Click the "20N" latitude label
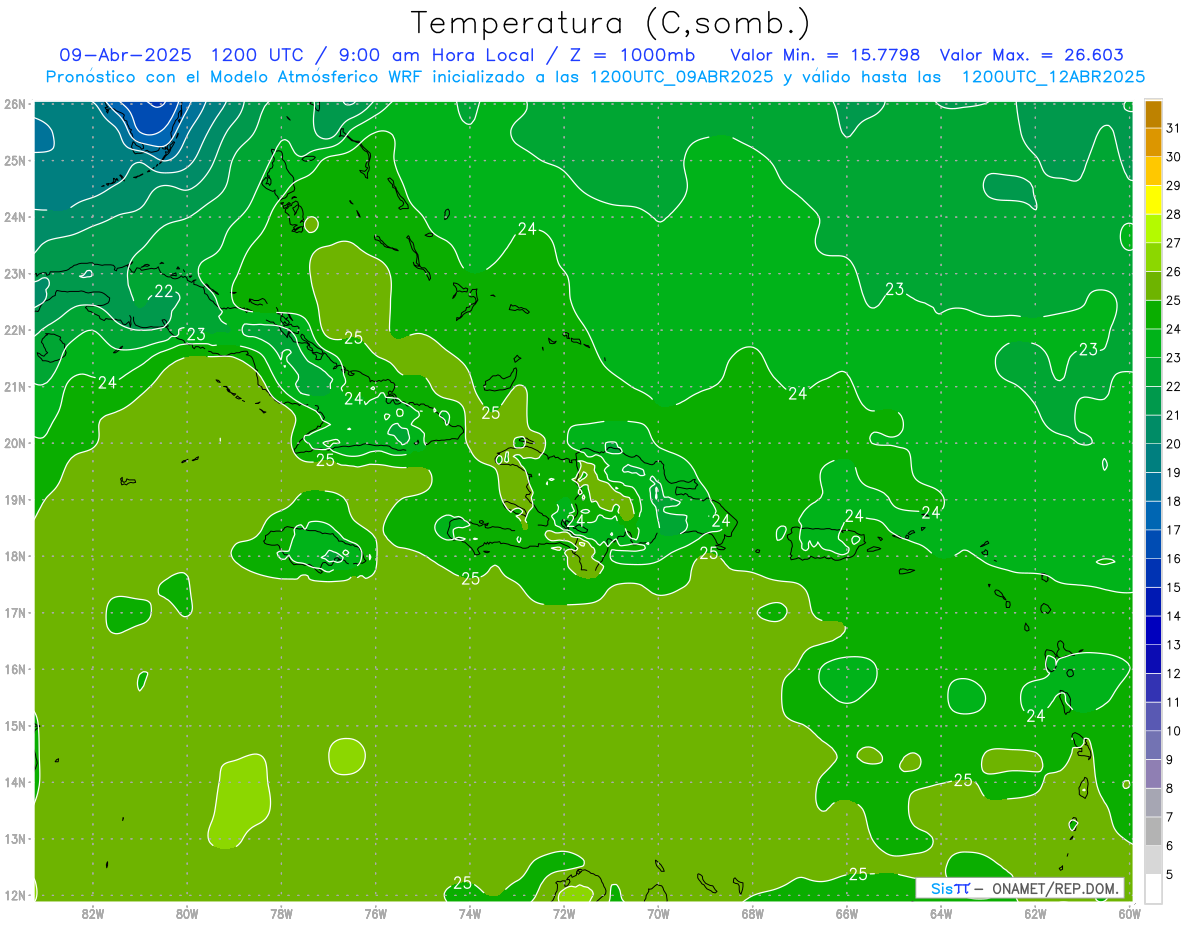Screen dimensions: 1200x927 pos(15,443)
